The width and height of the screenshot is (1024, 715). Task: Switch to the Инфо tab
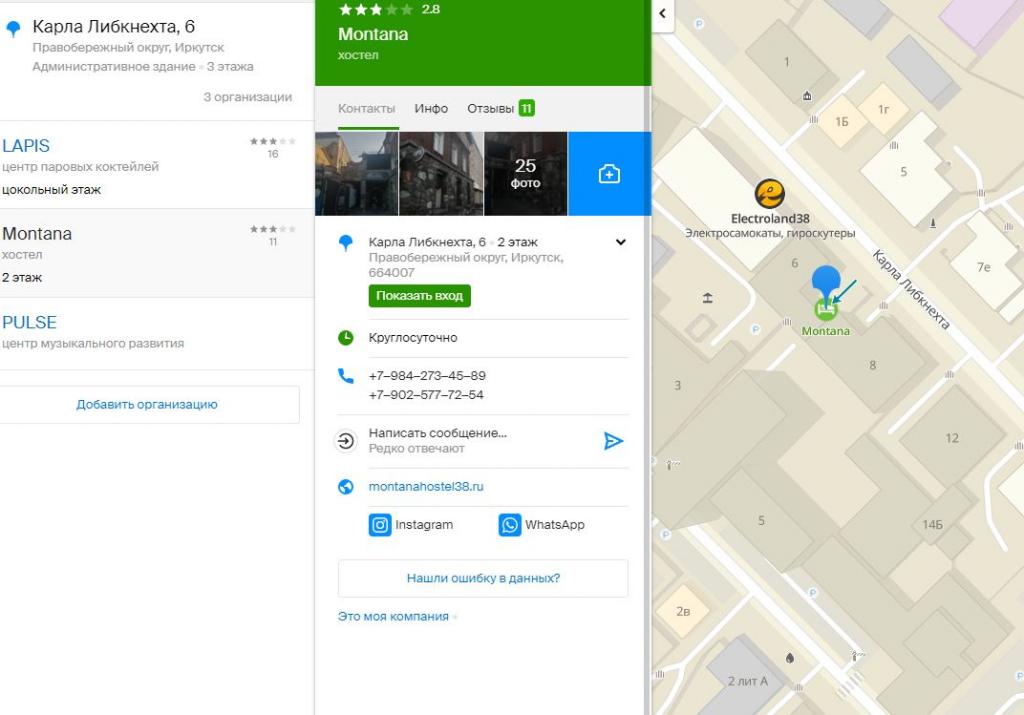pyautogui.click(x=431, y=108)
